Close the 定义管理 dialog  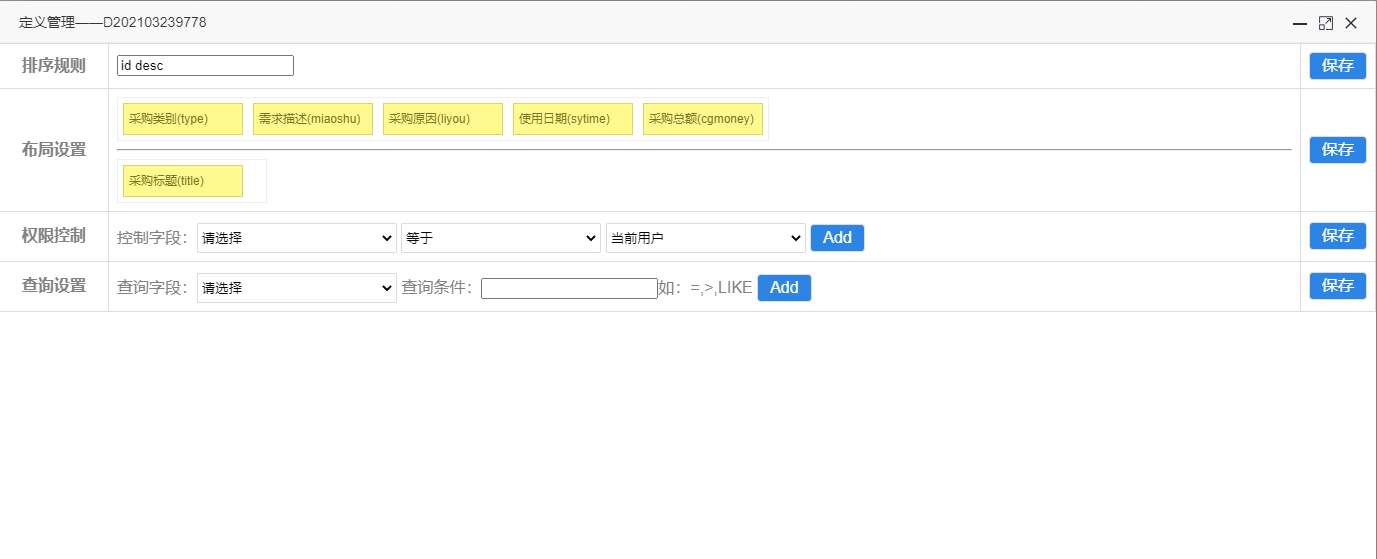pyautogui.click(x=1351, y=23)
